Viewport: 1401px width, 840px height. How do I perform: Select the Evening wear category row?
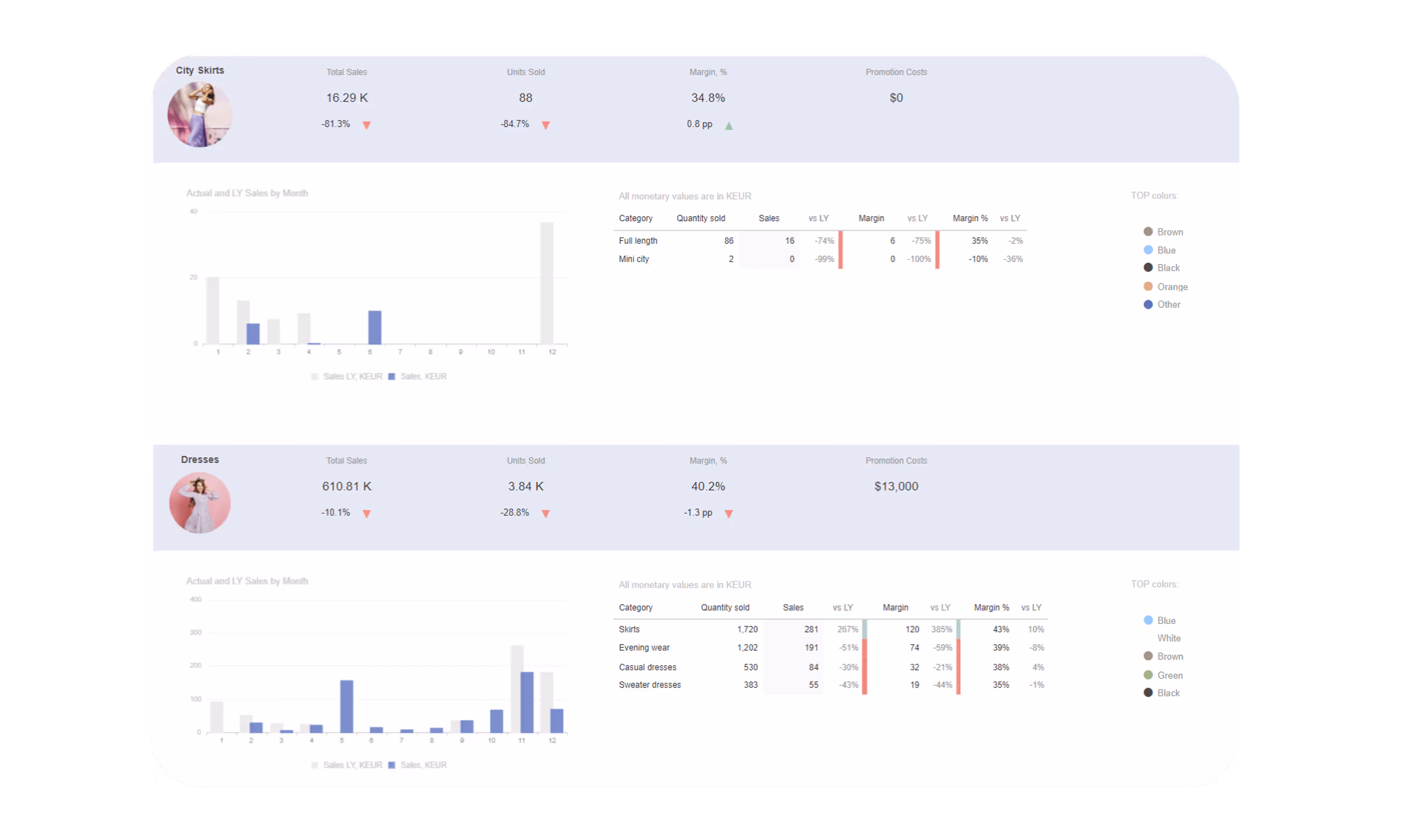(644, 647)
